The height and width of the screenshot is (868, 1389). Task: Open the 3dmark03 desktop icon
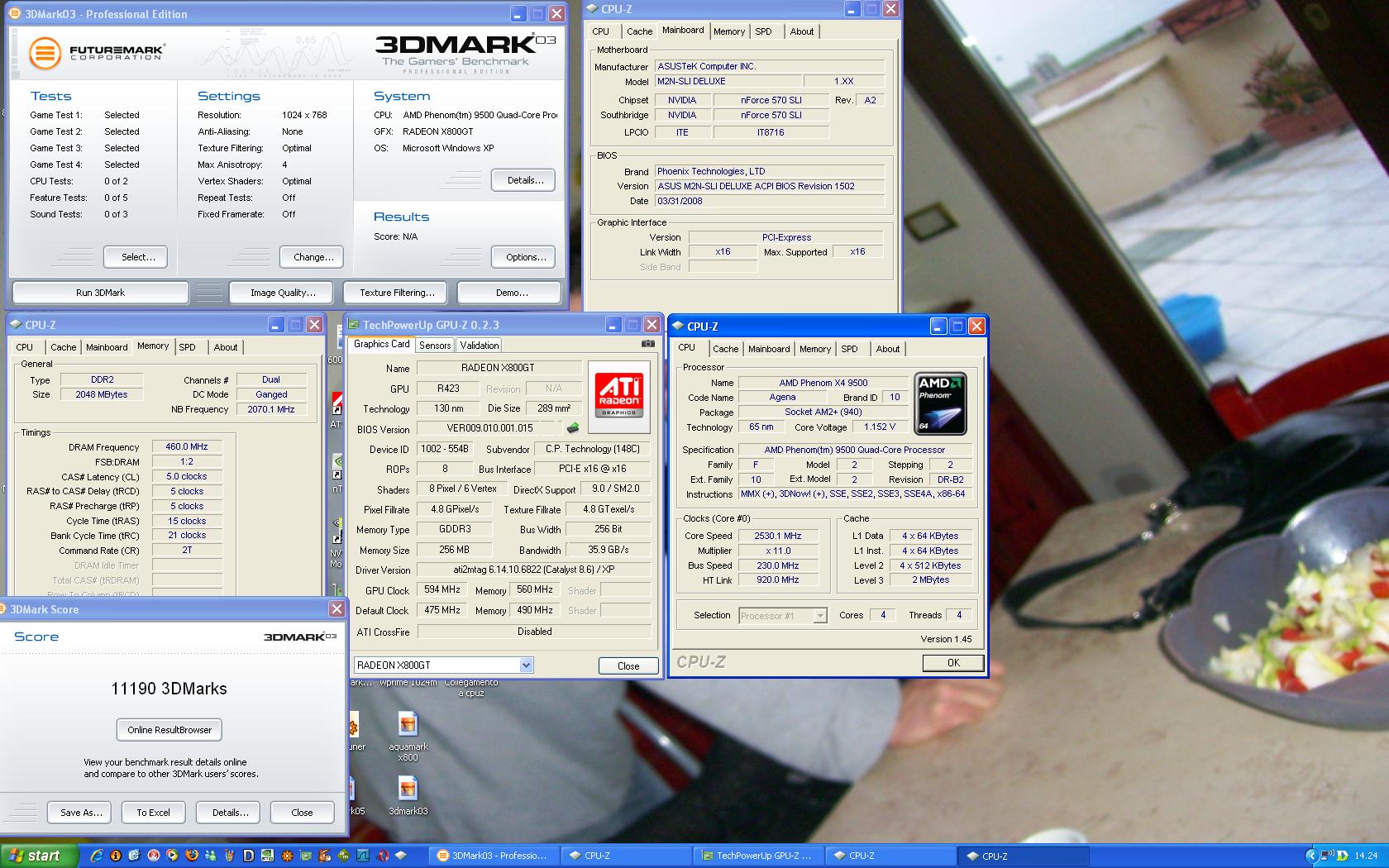click(x=408, y=796)
